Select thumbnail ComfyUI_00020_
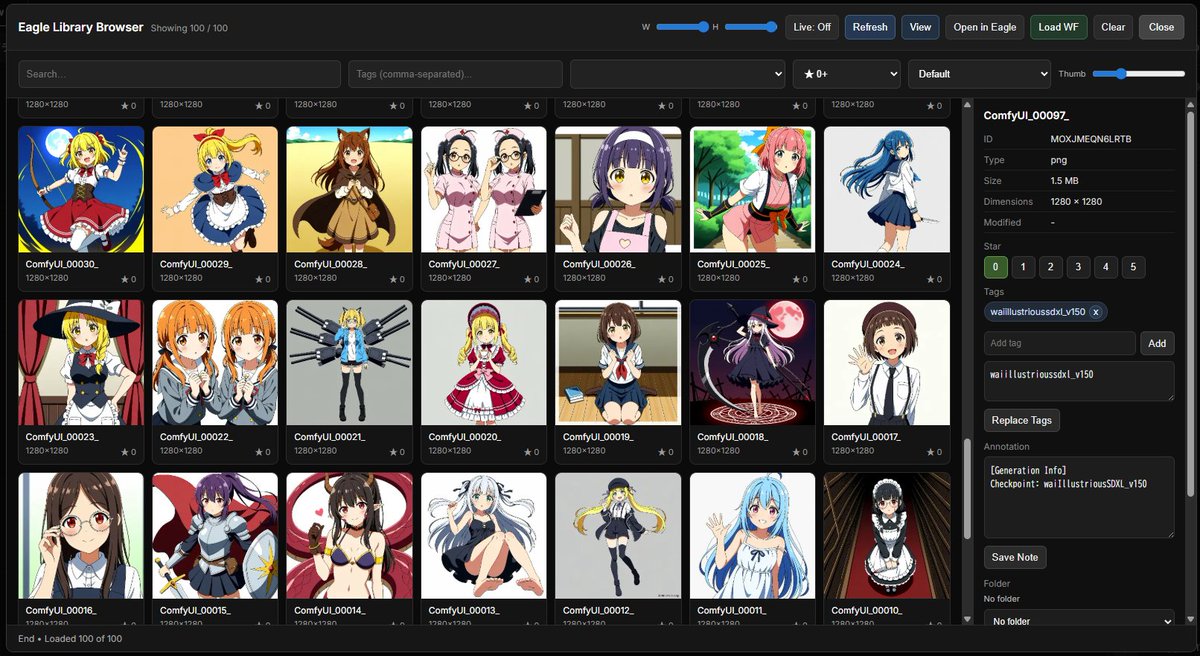The height and width of the screenshot is (656, 1200). (x=484, y=363)
